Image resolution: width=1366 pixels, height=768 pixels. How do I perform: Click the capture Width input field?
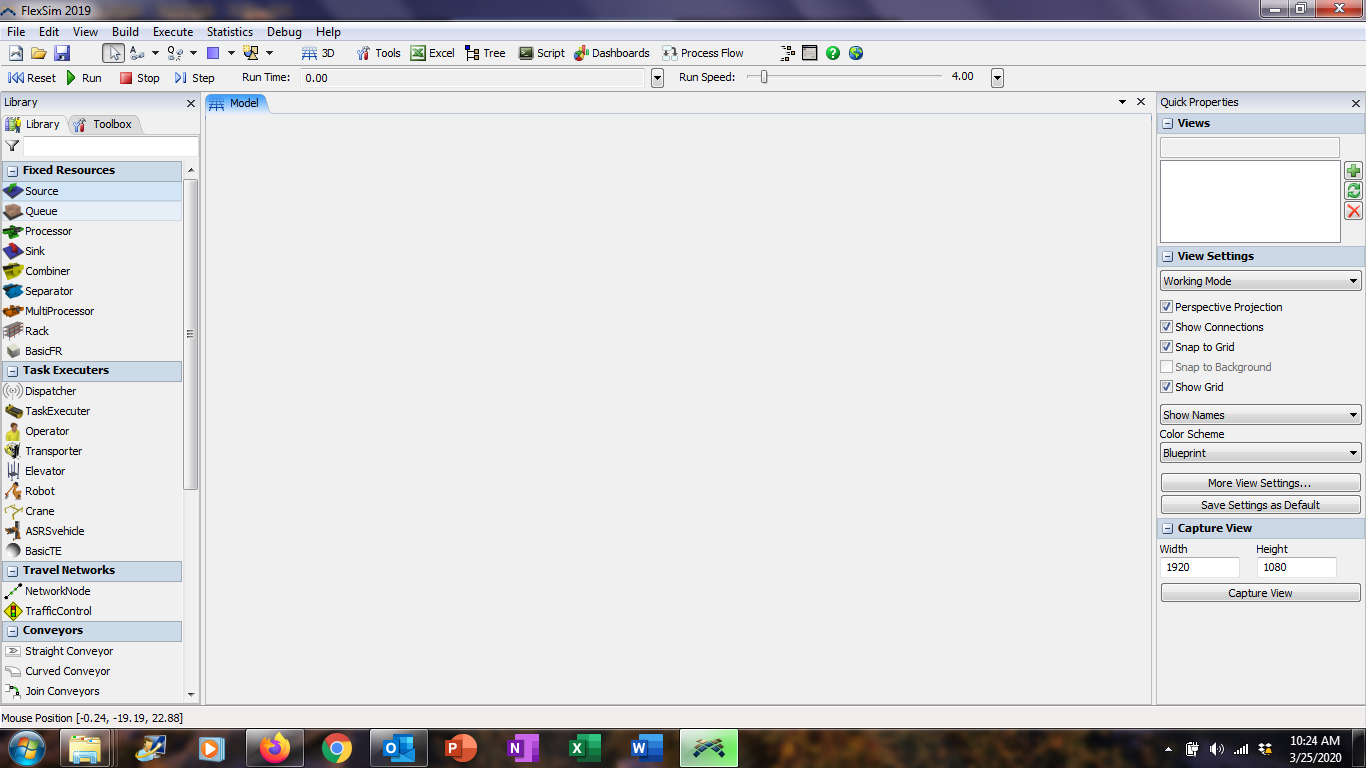tap(1200, 567)
